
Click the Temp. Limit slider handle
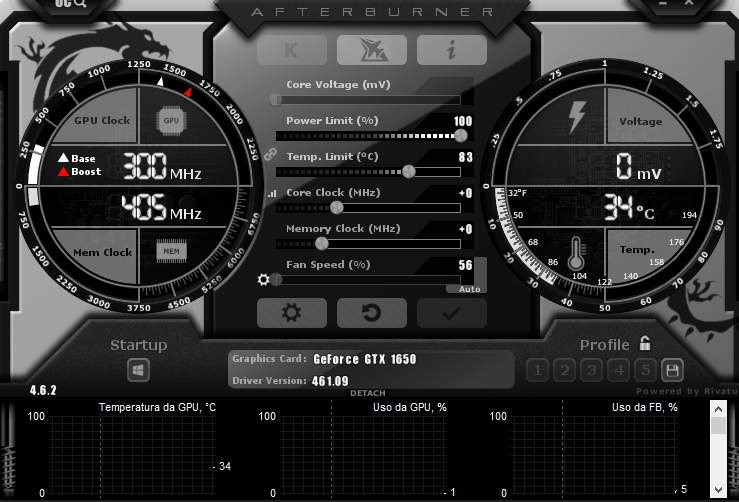click(409, 172)
